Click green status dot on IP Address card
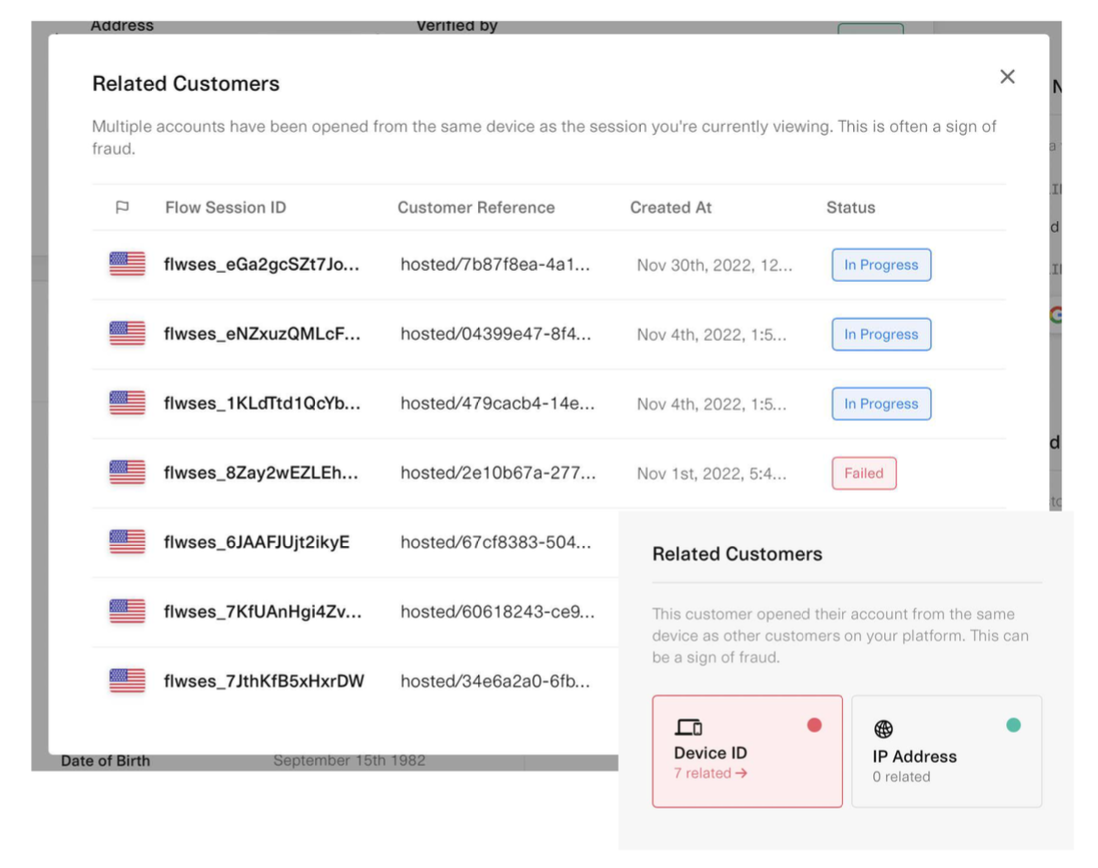 click(x=1013, y=725)
